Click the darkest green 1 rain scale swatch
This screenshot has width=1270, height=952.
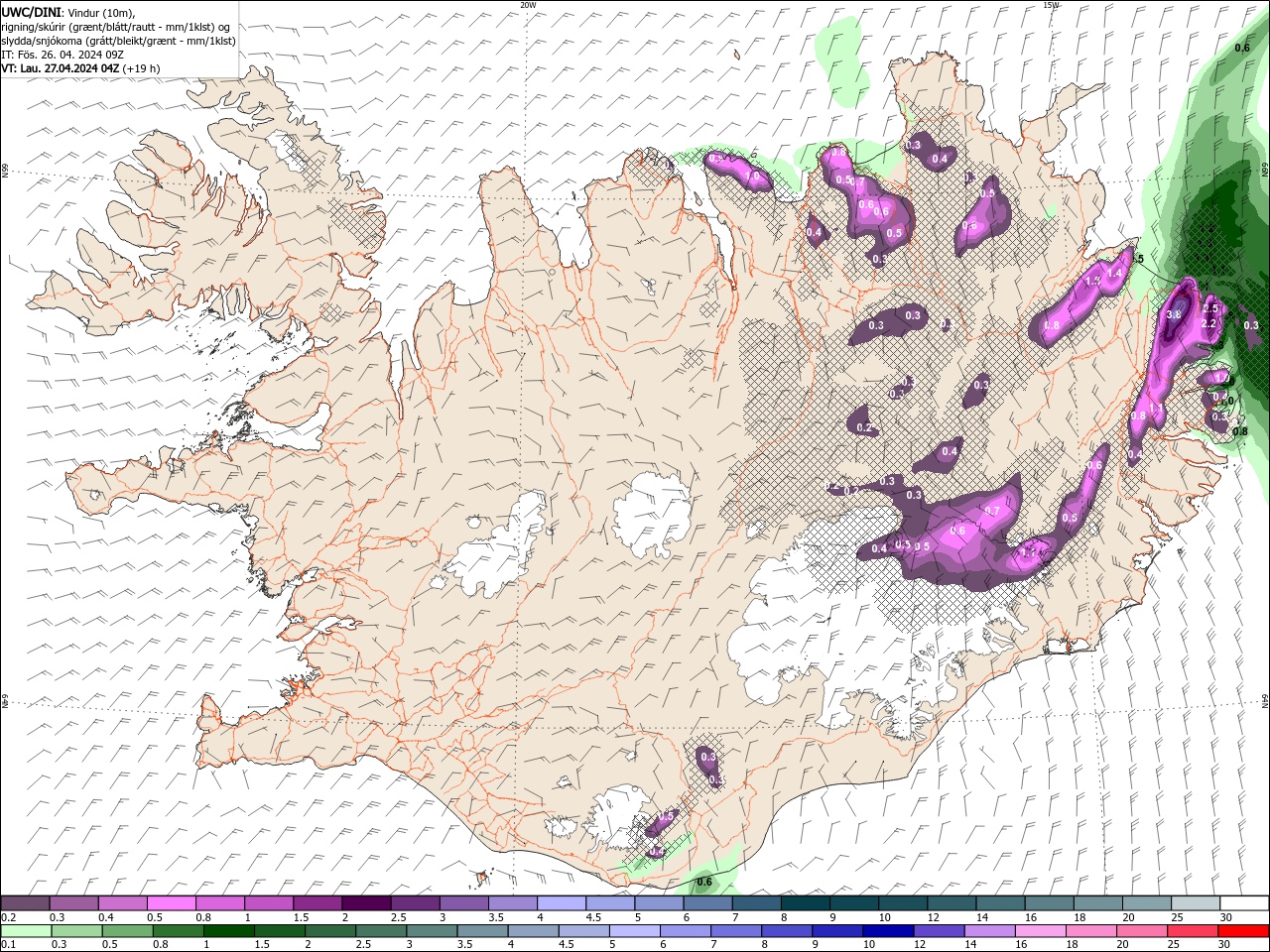click(228, 931)
